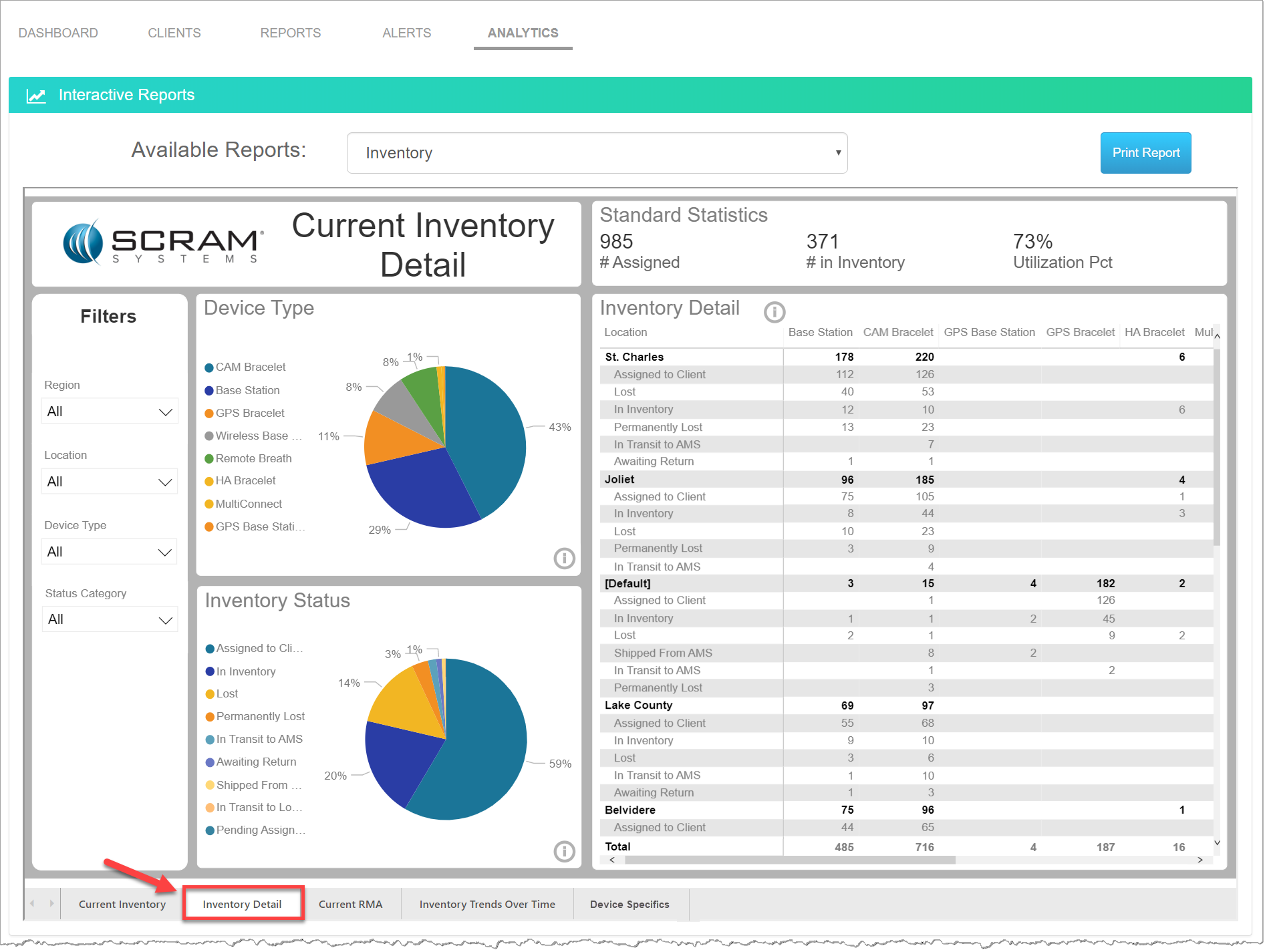Image resolution: width=1265 pixels, height=952 pixels.
Task: Expand the Region filter dropdown
Action: click(110, 412)
